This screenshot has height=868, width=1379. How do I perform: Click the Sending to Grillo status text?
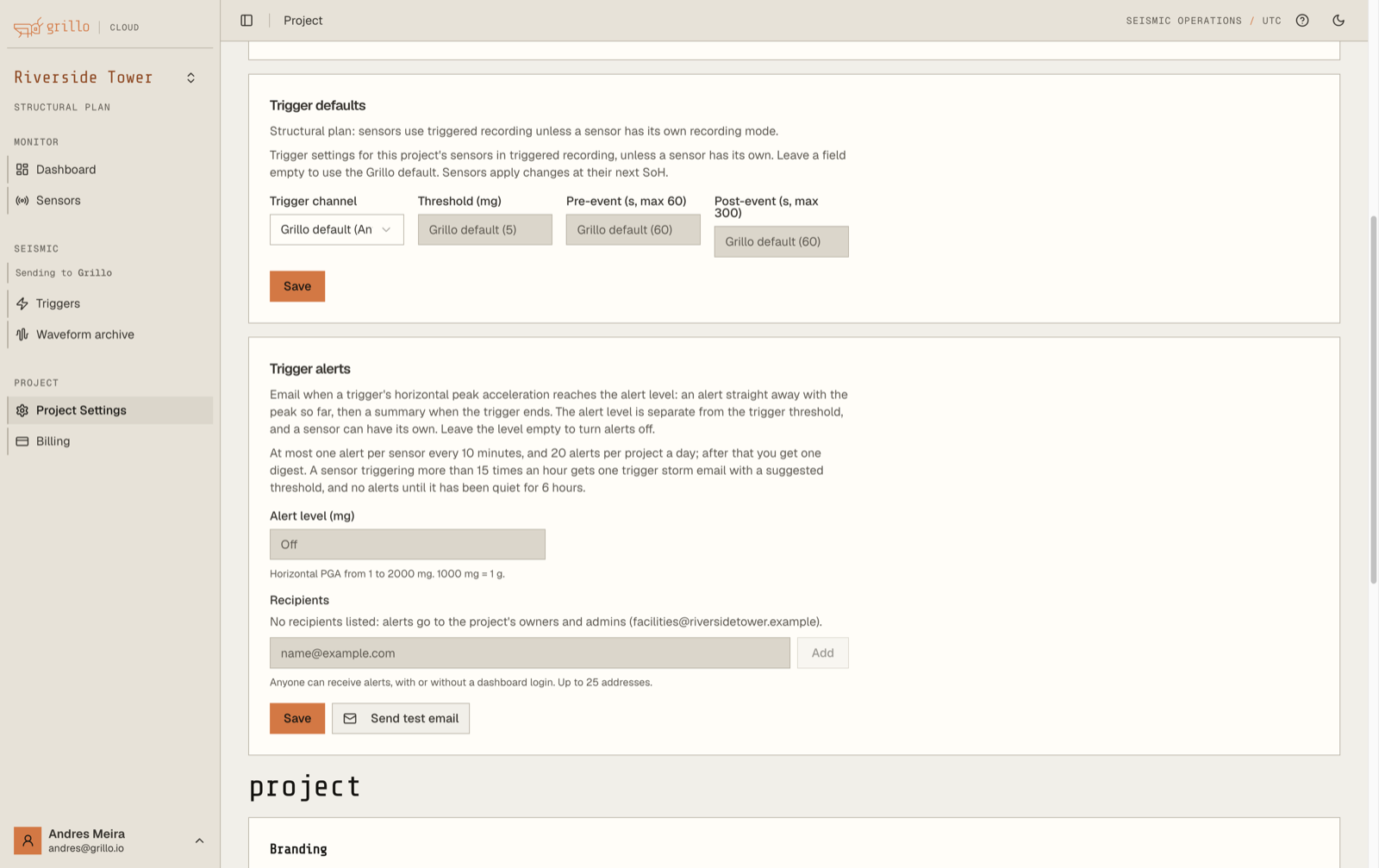(x=64, y=272)
